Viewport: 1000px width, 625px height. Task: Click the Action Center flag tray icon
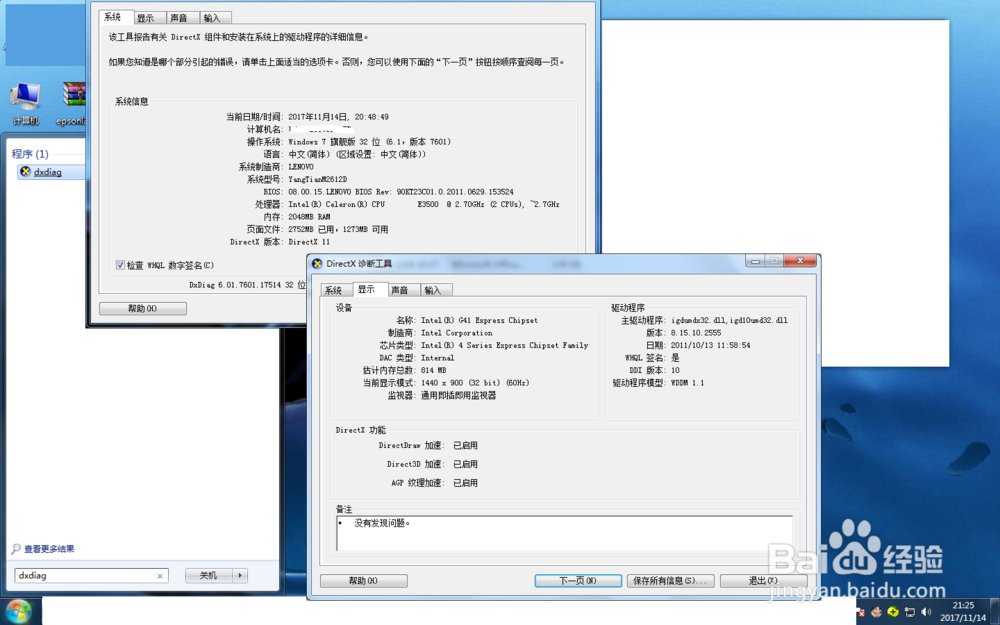point(860,613)
